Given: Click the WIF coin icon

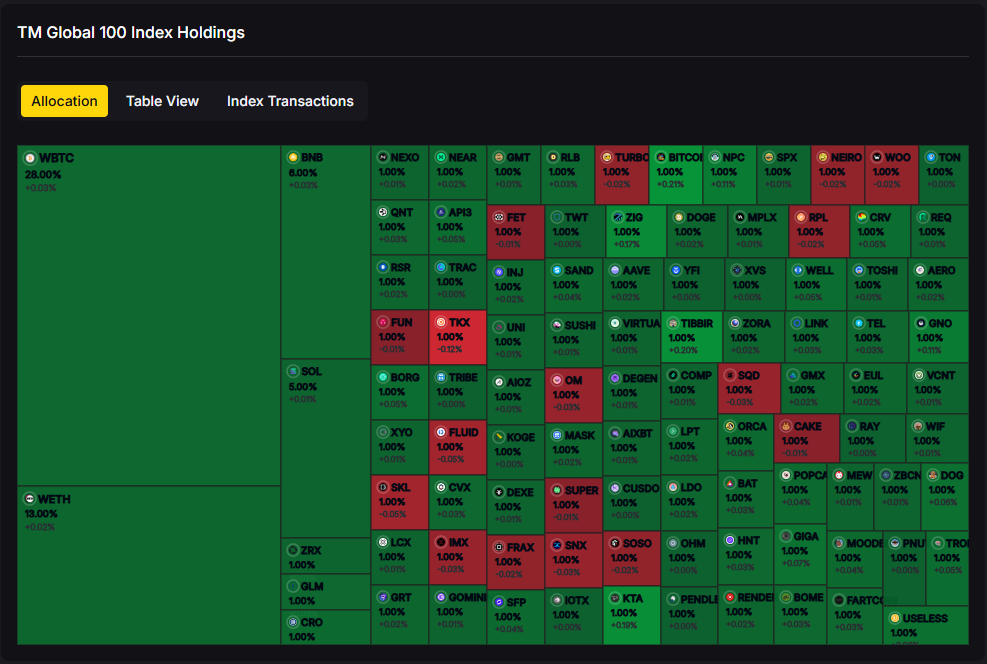Looking at the screenshot, I should (x=918, y=426).
